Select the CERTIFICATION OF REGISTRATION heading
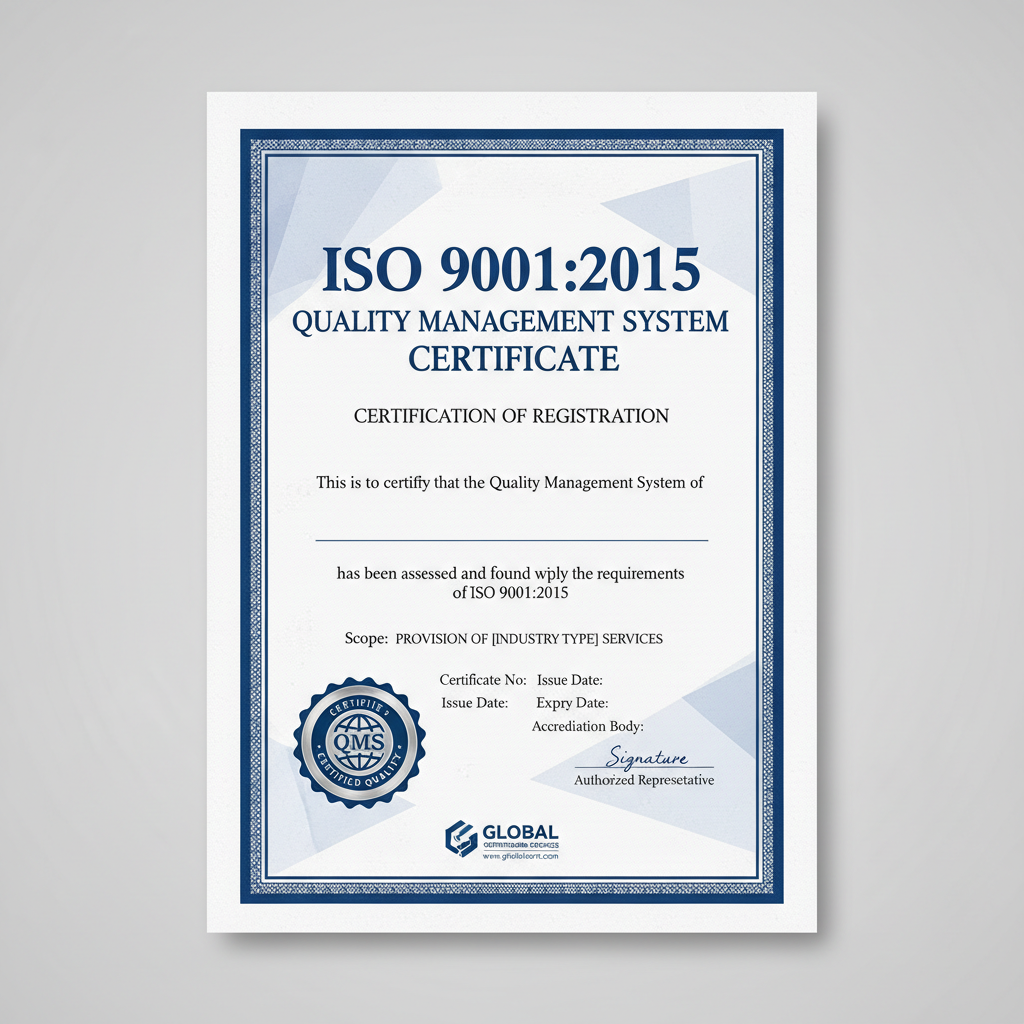The height and width of the screenshot is (1024, 1024). pos(511,415)
